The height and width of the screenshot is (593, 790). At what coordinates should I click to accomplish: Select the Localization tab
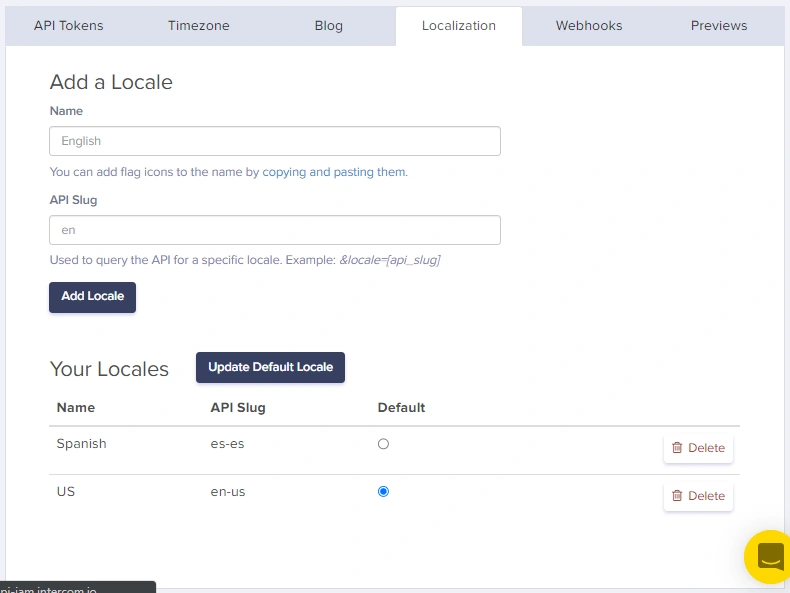[x=458, y=26]
